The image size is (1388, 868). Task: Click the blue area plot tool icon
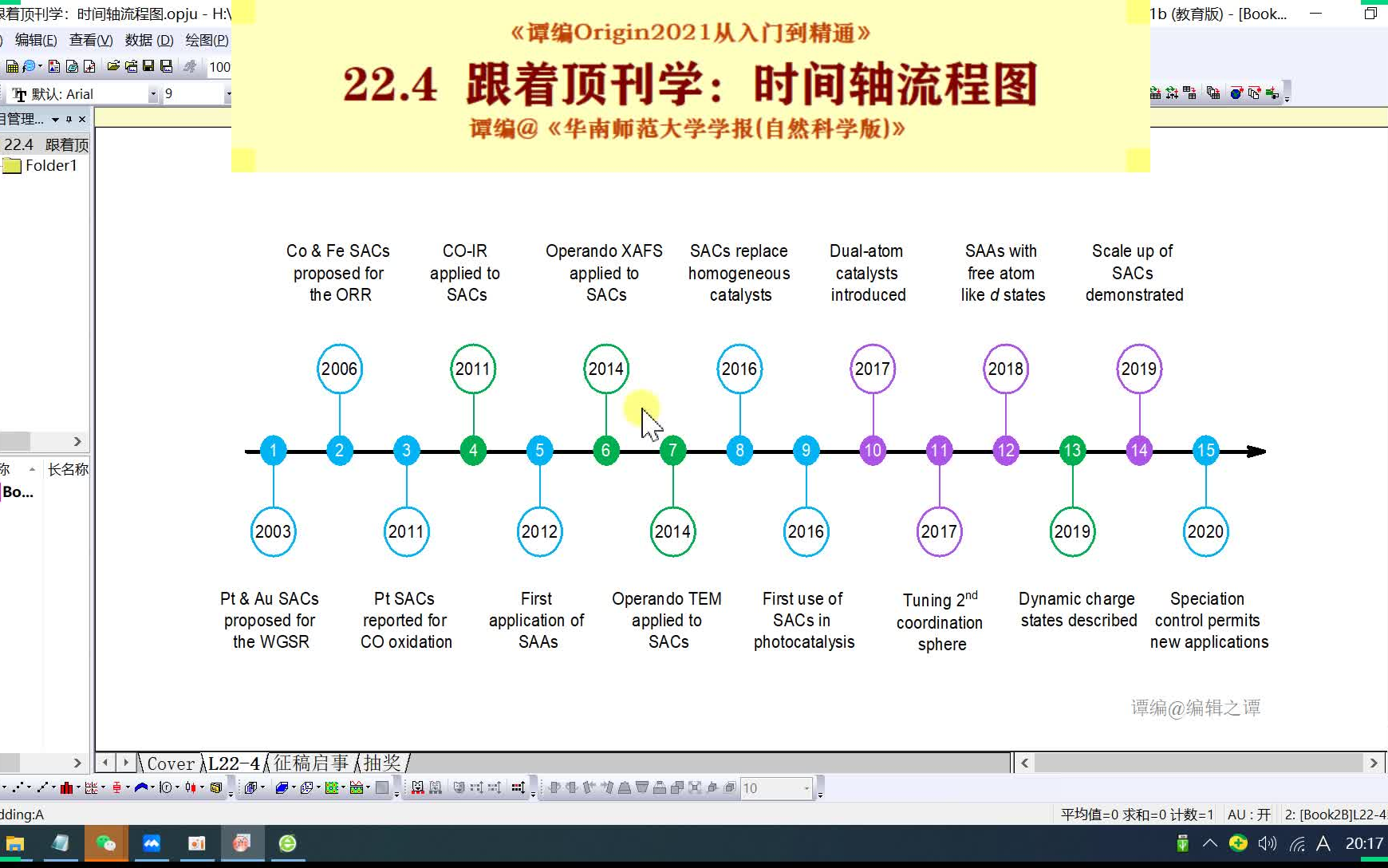pos(140,788)
